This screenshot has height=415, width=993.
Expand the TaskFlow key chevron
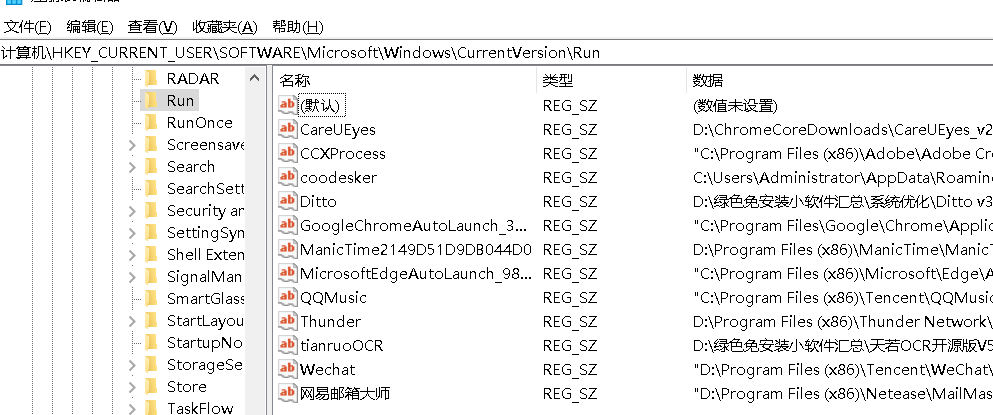[132, 409]
